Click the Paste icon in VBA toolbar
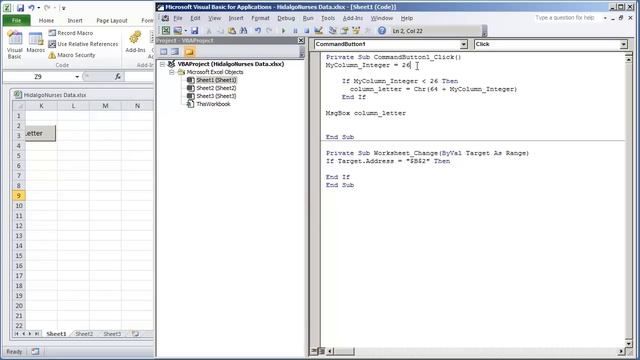 232,31
